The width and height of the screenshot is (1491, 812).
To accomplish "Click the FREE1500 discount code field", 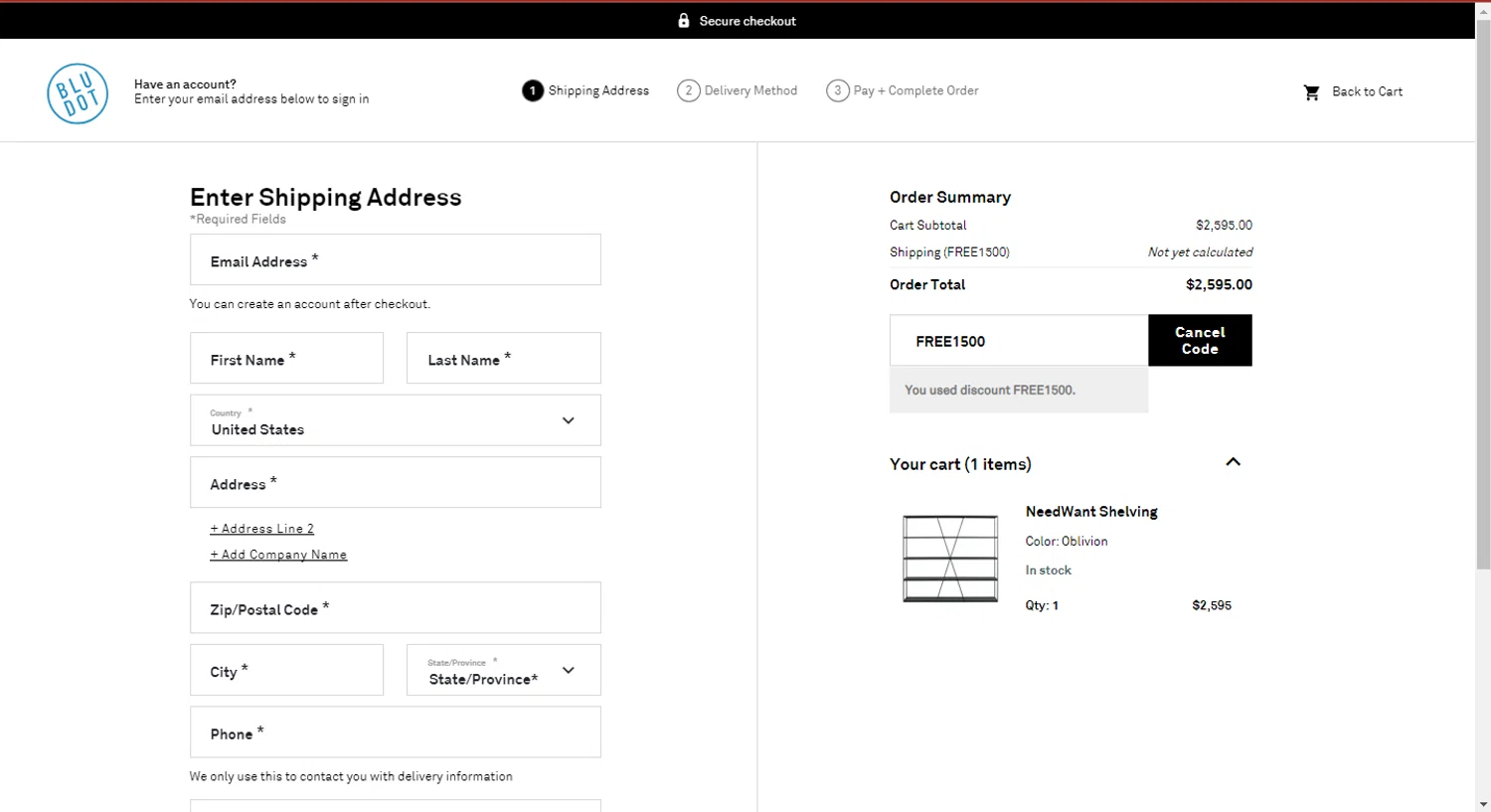I will coord(1019,341).
